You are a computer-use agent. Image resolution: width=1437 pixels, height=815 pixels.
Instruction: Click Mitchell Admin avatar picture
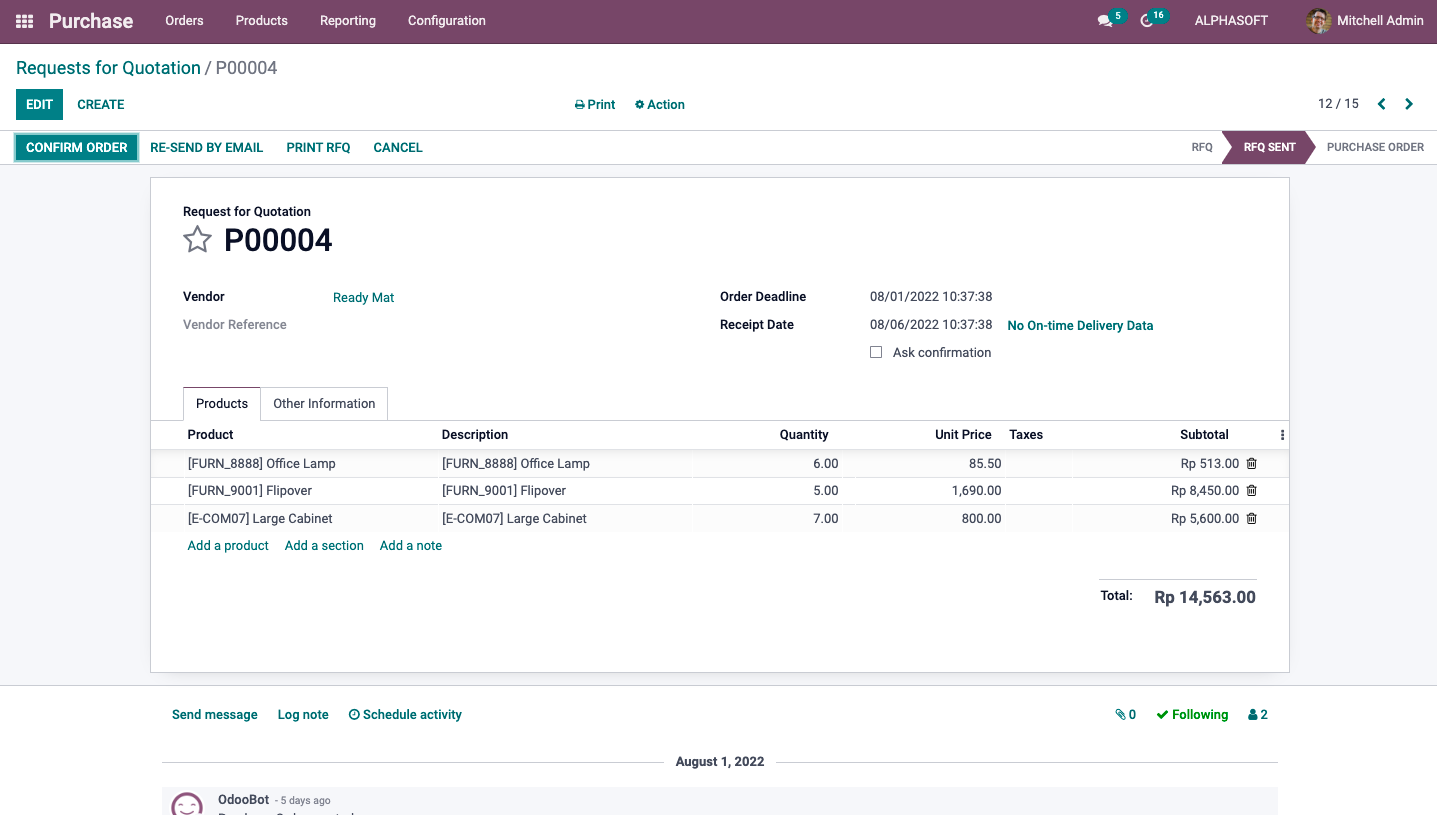click(x=1319, y=21)
